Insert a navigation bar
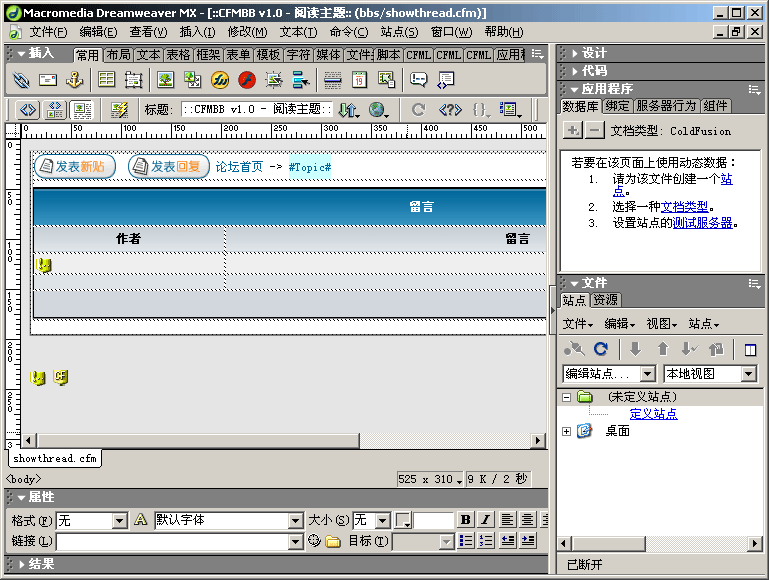This screenshot has width=769, height=580. [x=301, y=79]
